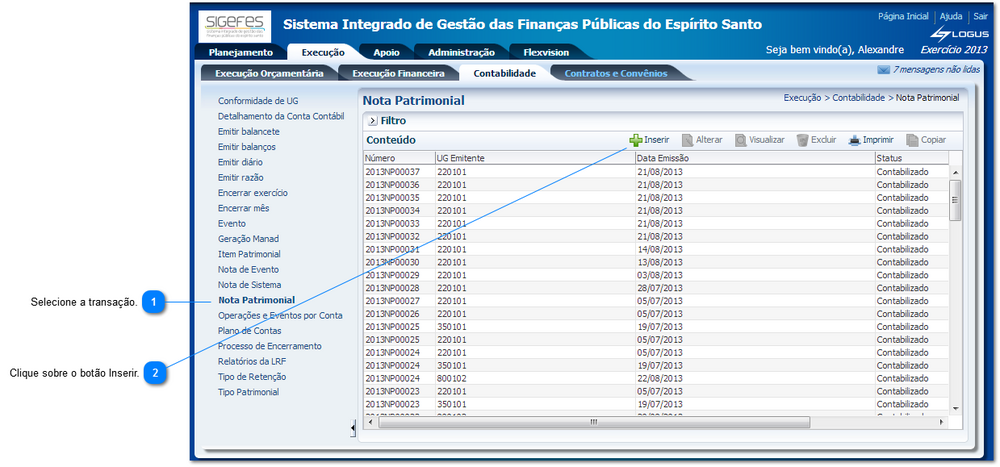Image resolution: width=1000 pixels, height=467 pixels.
Task: Open the unread messages envelope icon
Action: [883, 70]
